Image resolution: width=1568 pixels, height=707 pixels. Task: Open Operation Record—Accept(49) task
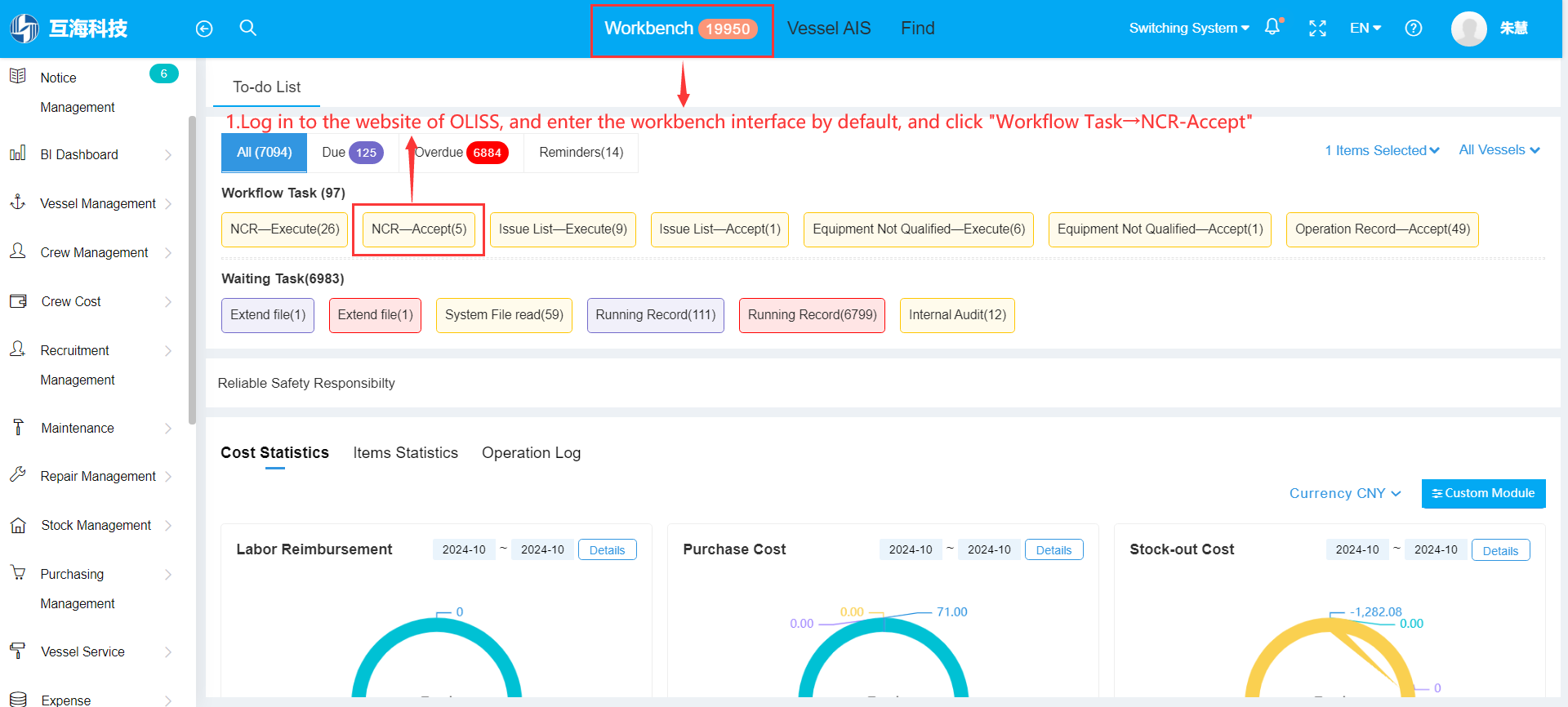pos(1383,229)
